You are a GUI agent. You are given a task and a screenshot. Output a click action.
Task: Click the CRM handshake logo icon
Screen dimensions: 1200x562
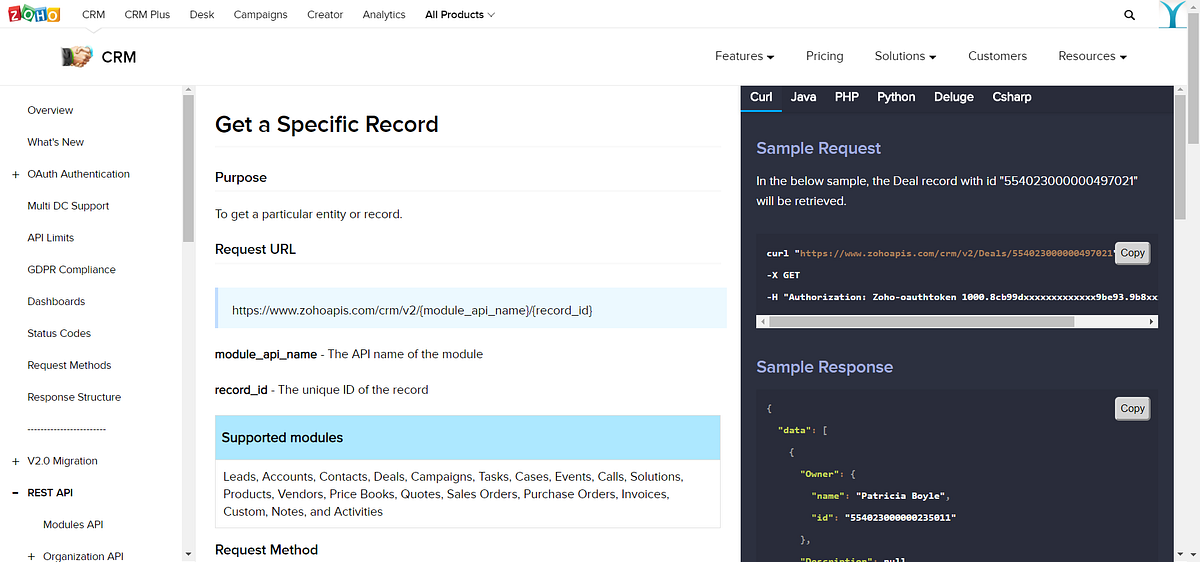tap(76, 57)
